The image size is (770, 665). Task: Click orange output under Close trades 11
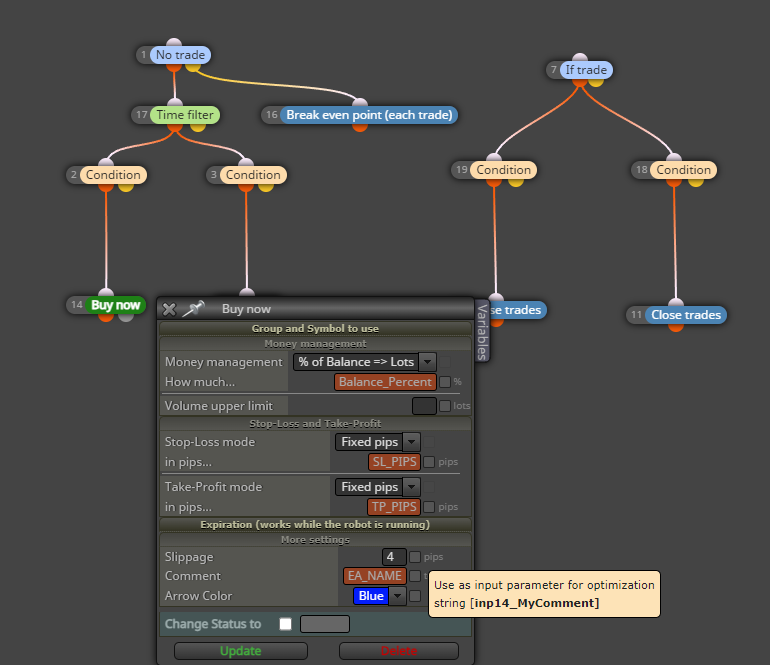676,327
